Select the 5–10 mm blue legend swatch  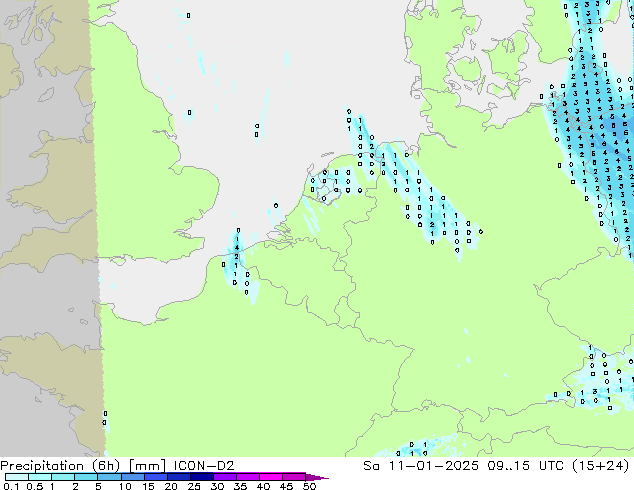click(109, 477)
